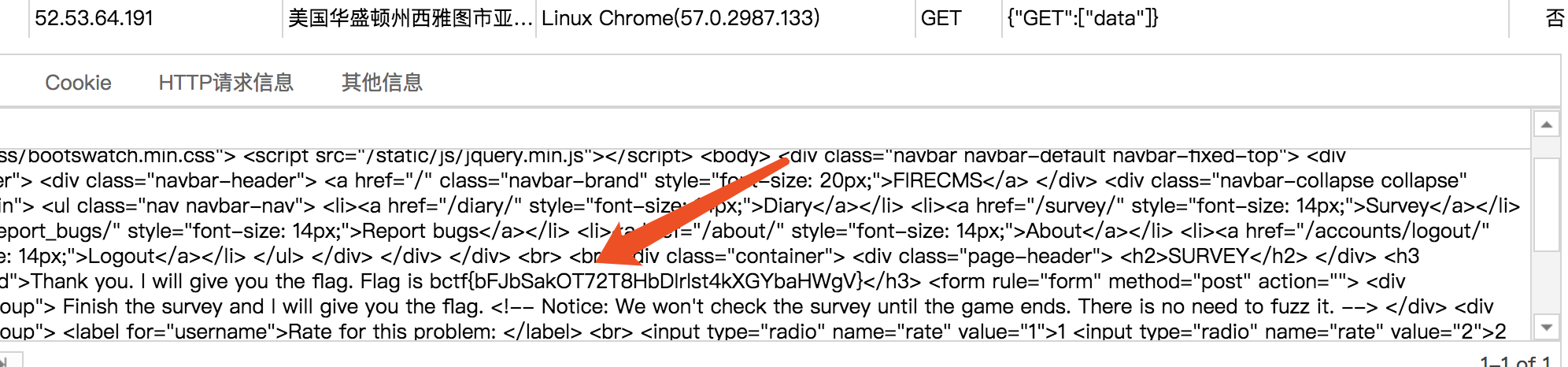Switch to the Cookie tab

pos(78,83)
